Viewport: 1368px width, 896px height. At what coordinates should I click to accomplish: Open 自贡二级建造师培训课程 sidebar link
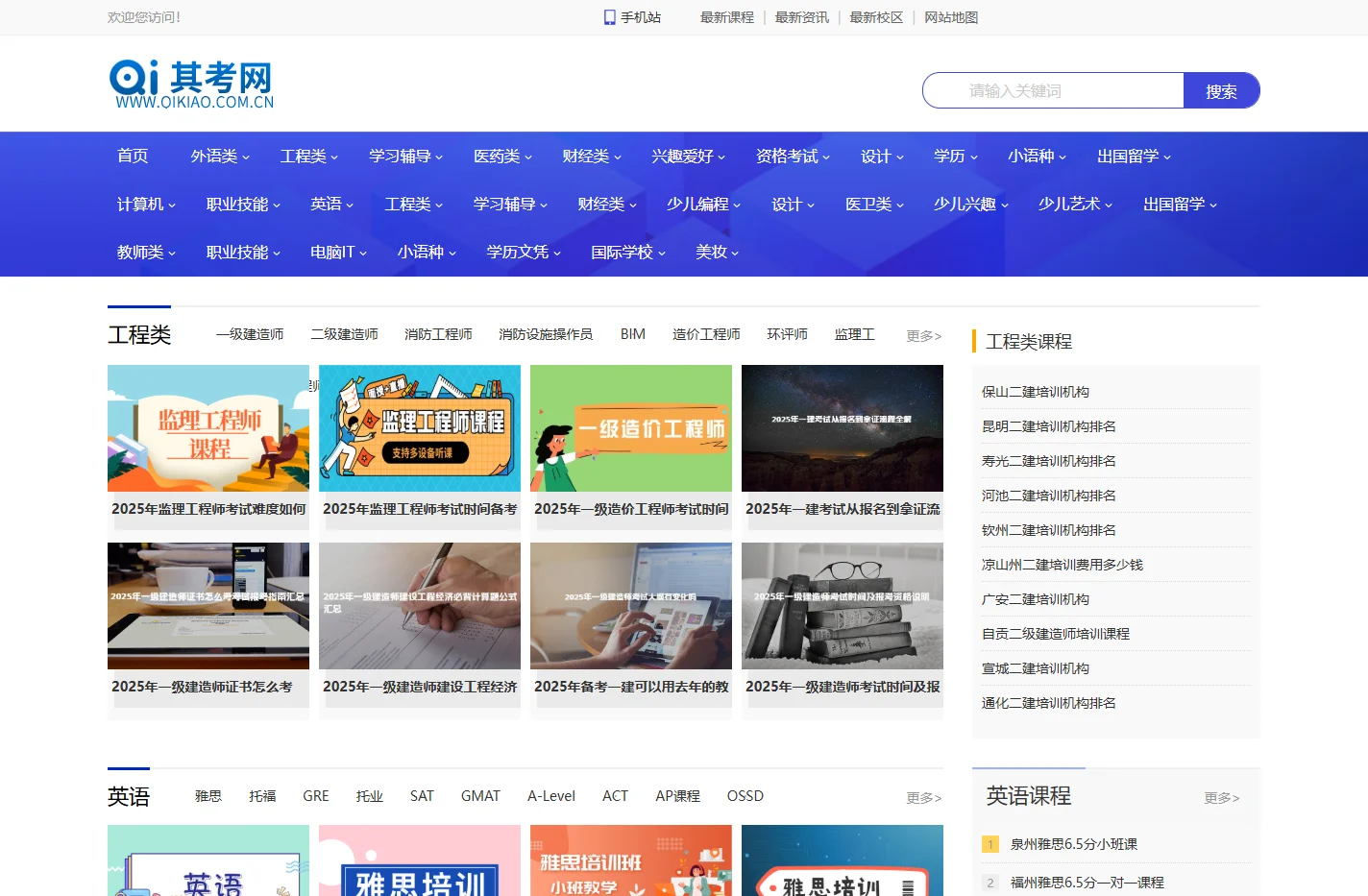[x=1056, y=634]
